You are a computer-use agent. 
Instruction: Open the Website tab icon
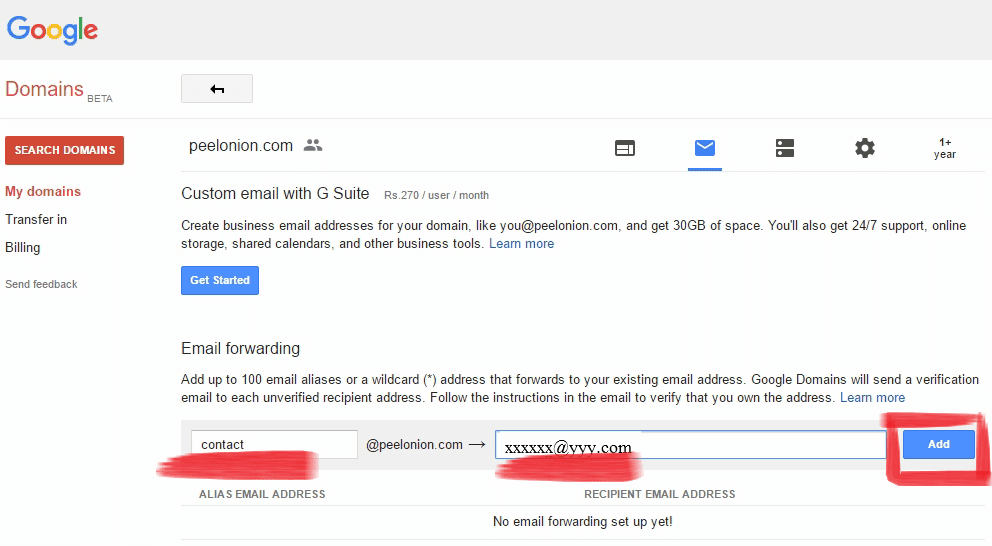pos(624,148)
